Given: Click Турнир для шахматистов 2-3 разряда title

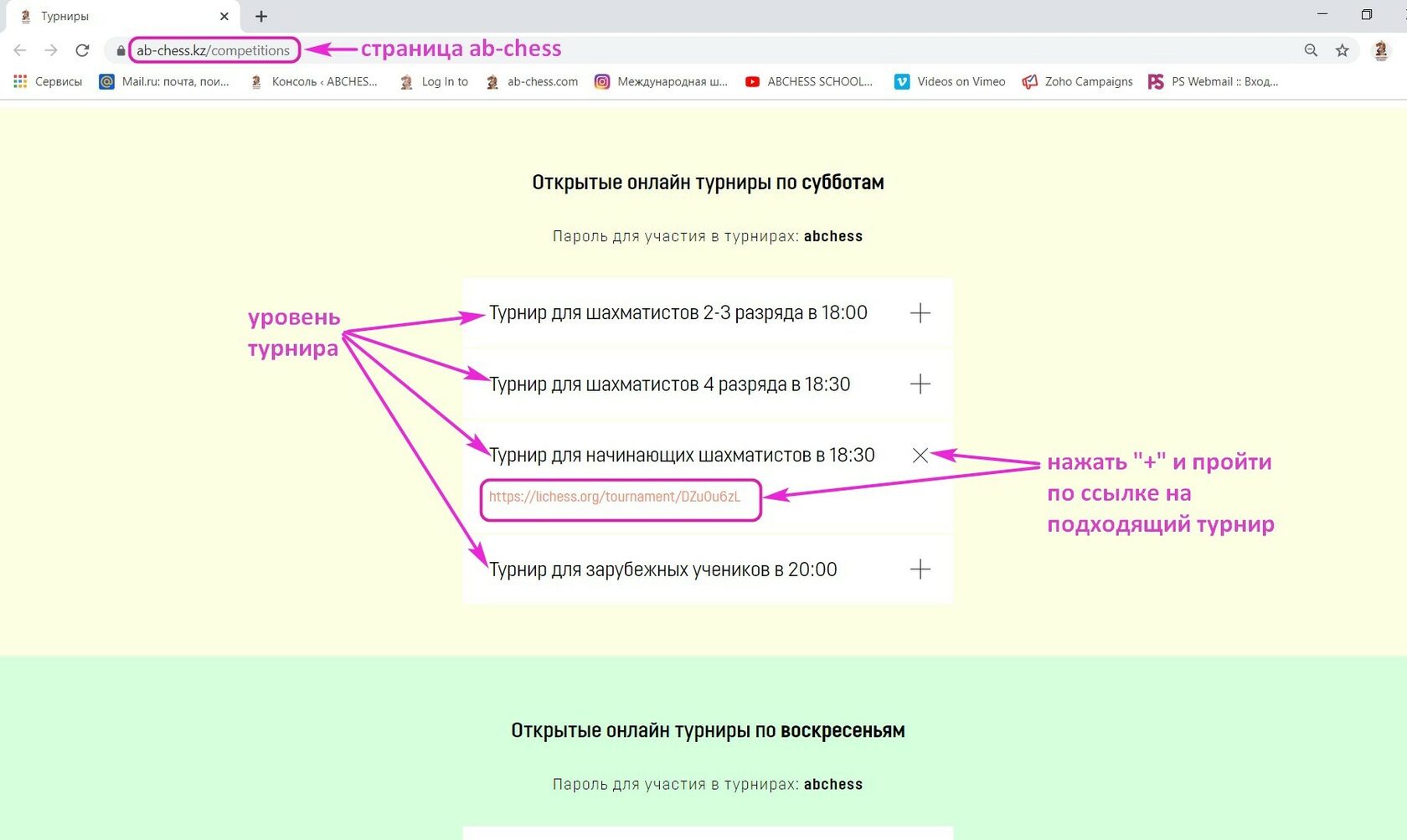Looking at the screenshot, I should (x=678, y=313).
